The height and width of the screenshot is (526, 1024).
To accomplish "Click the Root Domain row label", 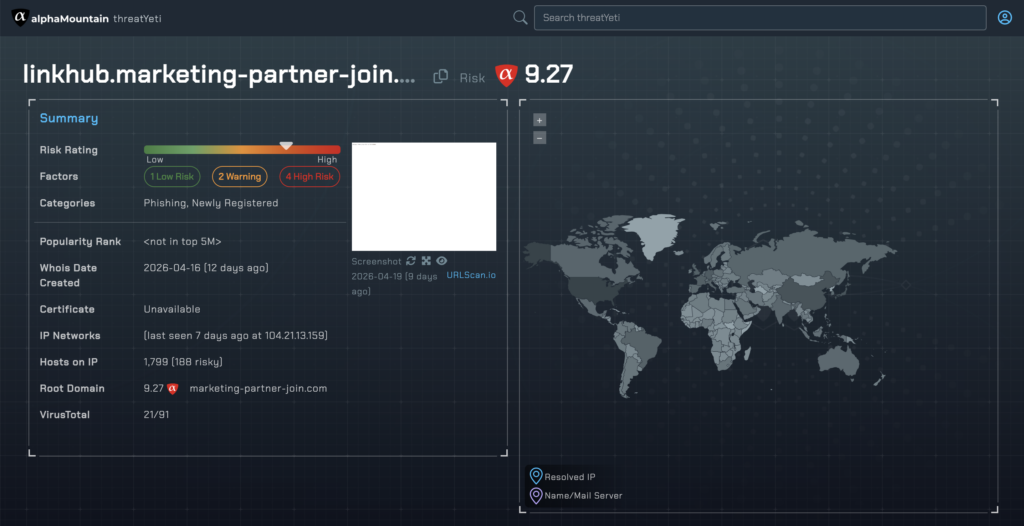I will click(x=72, y=388).
